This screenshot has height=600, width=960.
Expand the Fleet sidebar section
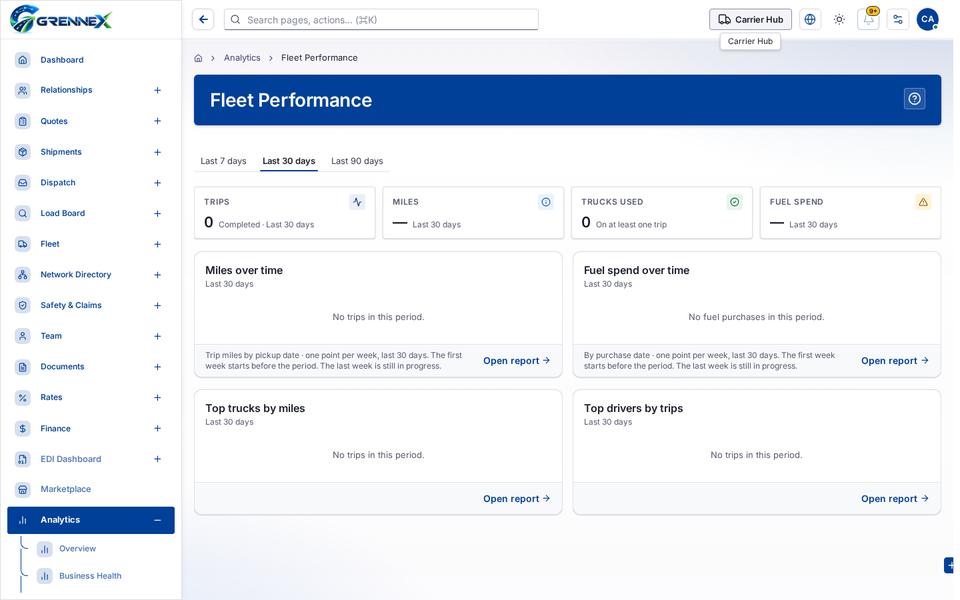157,244
